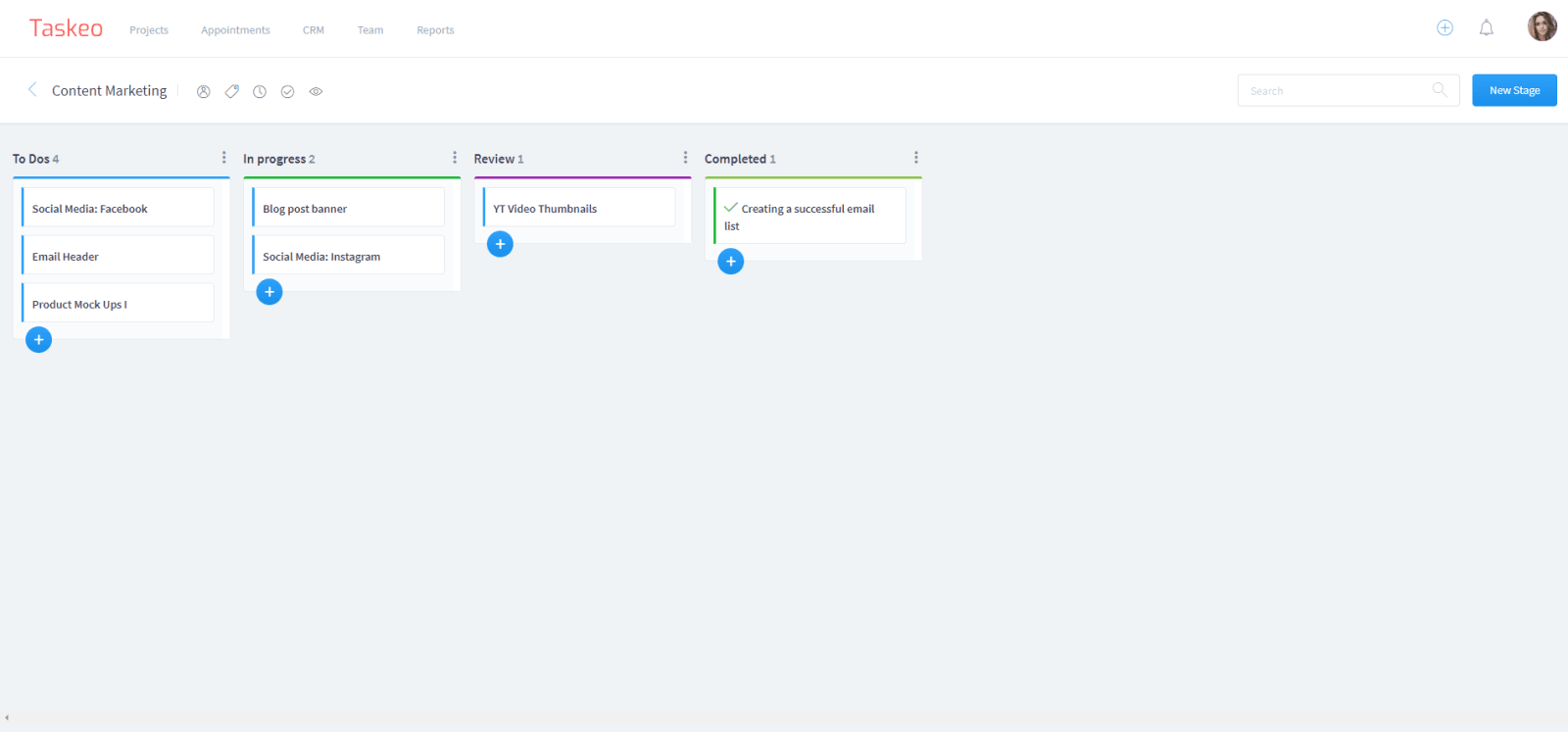
Task: Click the Content Marketing project title
Action: (x=109, y=90)
